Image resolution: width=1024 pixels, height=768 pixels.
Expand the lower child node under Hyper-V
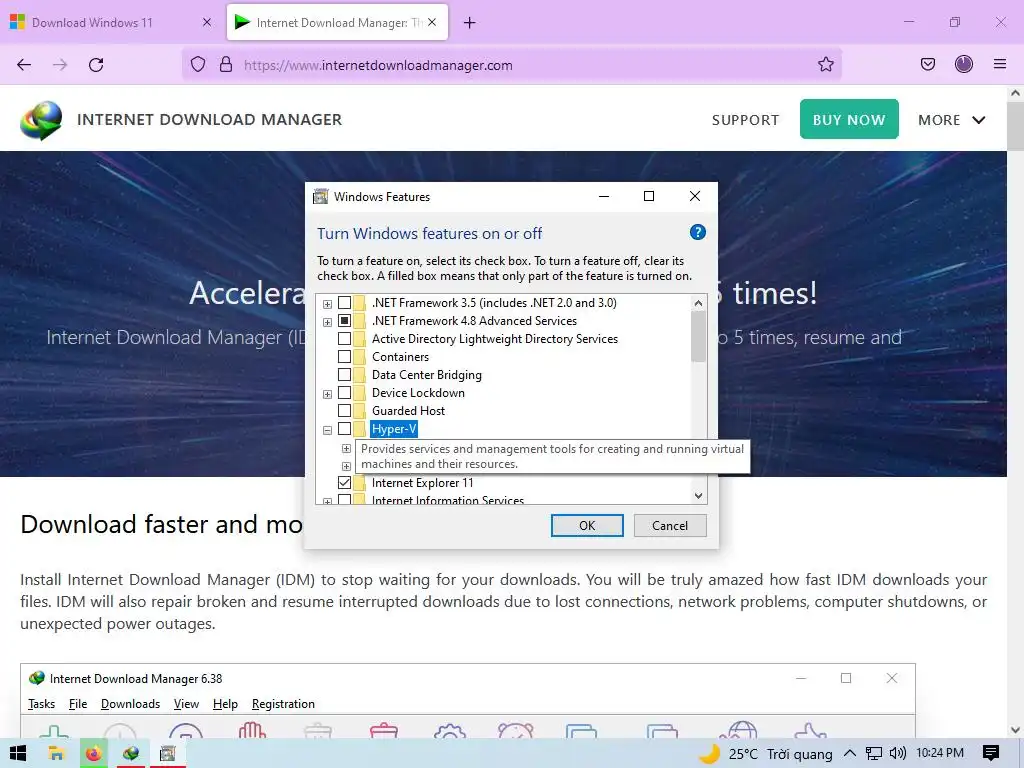click(346, 466)
